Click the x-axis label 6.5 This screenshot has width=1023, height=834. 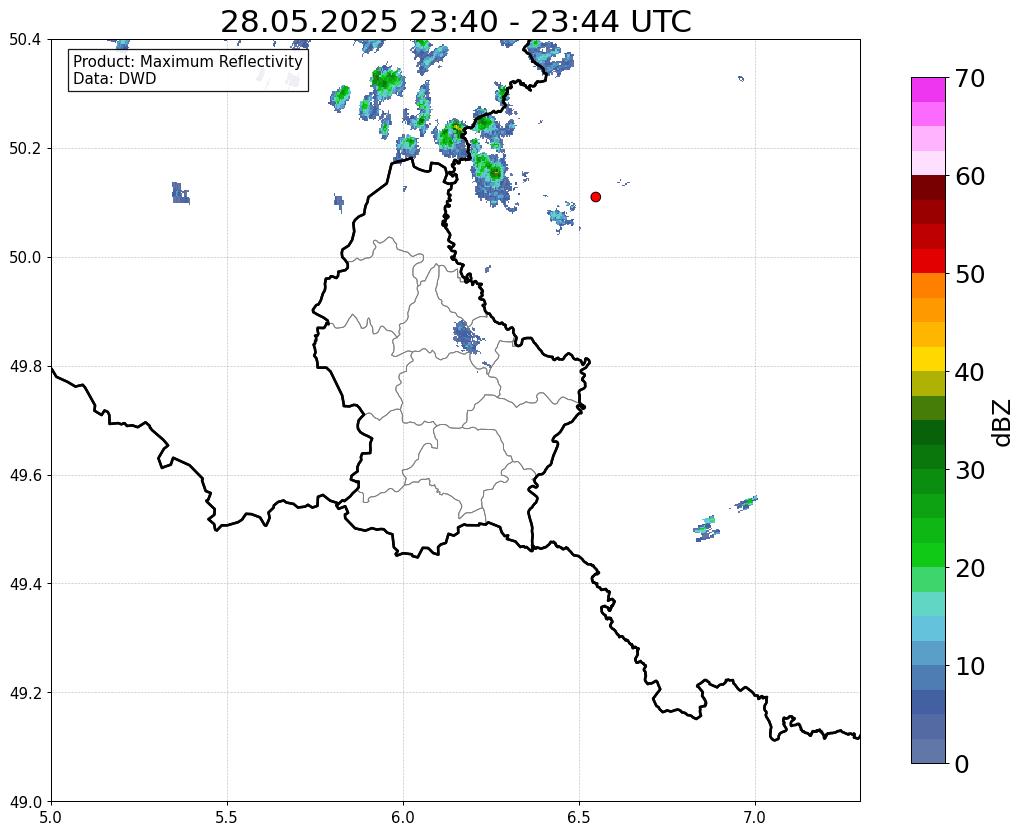[x=579, y=817]
